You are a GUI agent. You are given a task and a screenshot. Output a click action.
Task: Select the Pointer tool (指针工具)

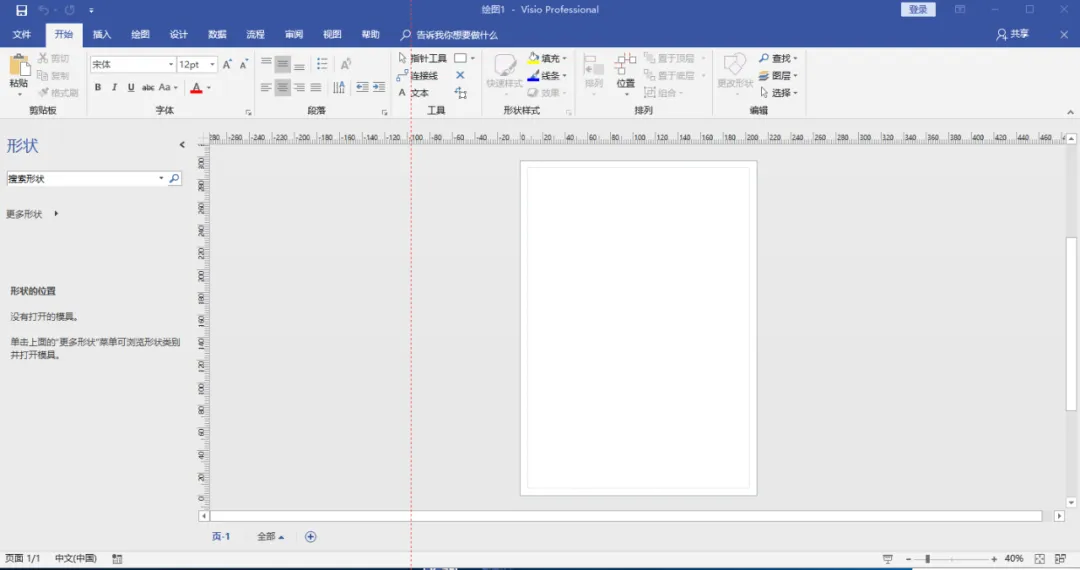coord(422,59)
